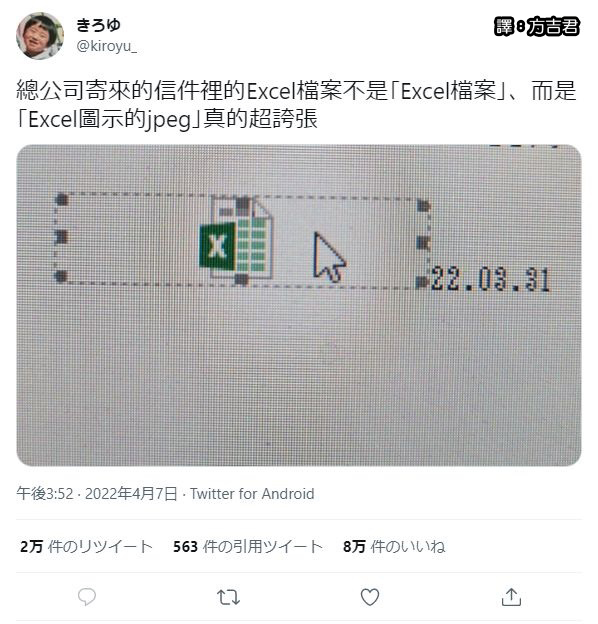Image resolution: width=598 pixels, height=624 pixels.
Task: Click the 22.03.31 date text in photo
Action: point(490,279)
